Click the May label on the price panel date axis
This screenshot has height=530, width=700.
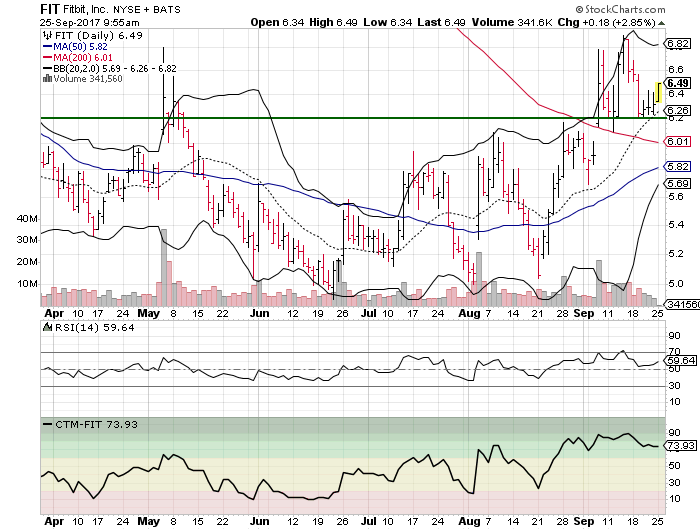point(149,313)
